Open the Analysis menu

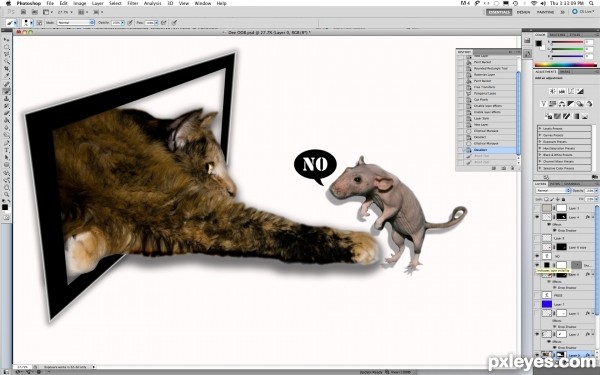pos(152,3)
